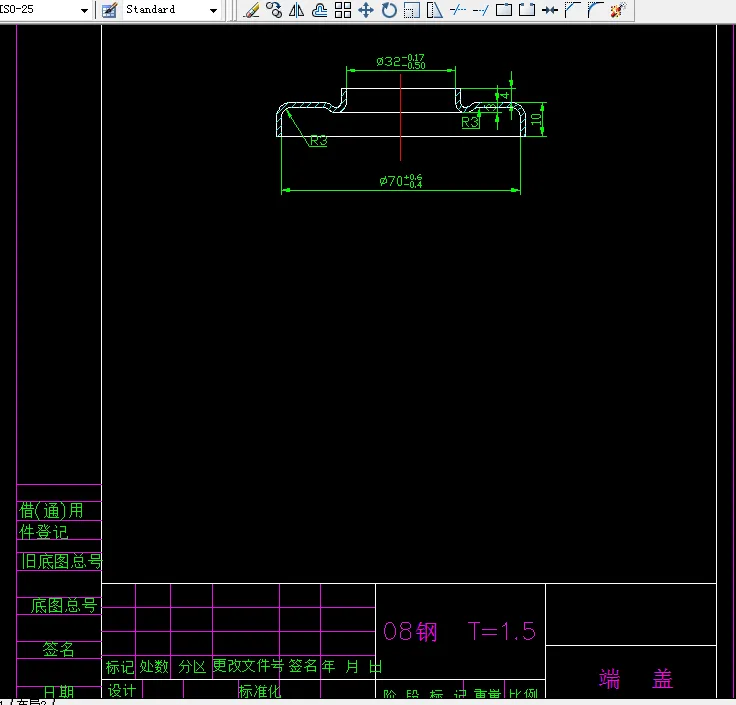
Task: Click the 更改文件号 cell
Action: click(248, 666)
